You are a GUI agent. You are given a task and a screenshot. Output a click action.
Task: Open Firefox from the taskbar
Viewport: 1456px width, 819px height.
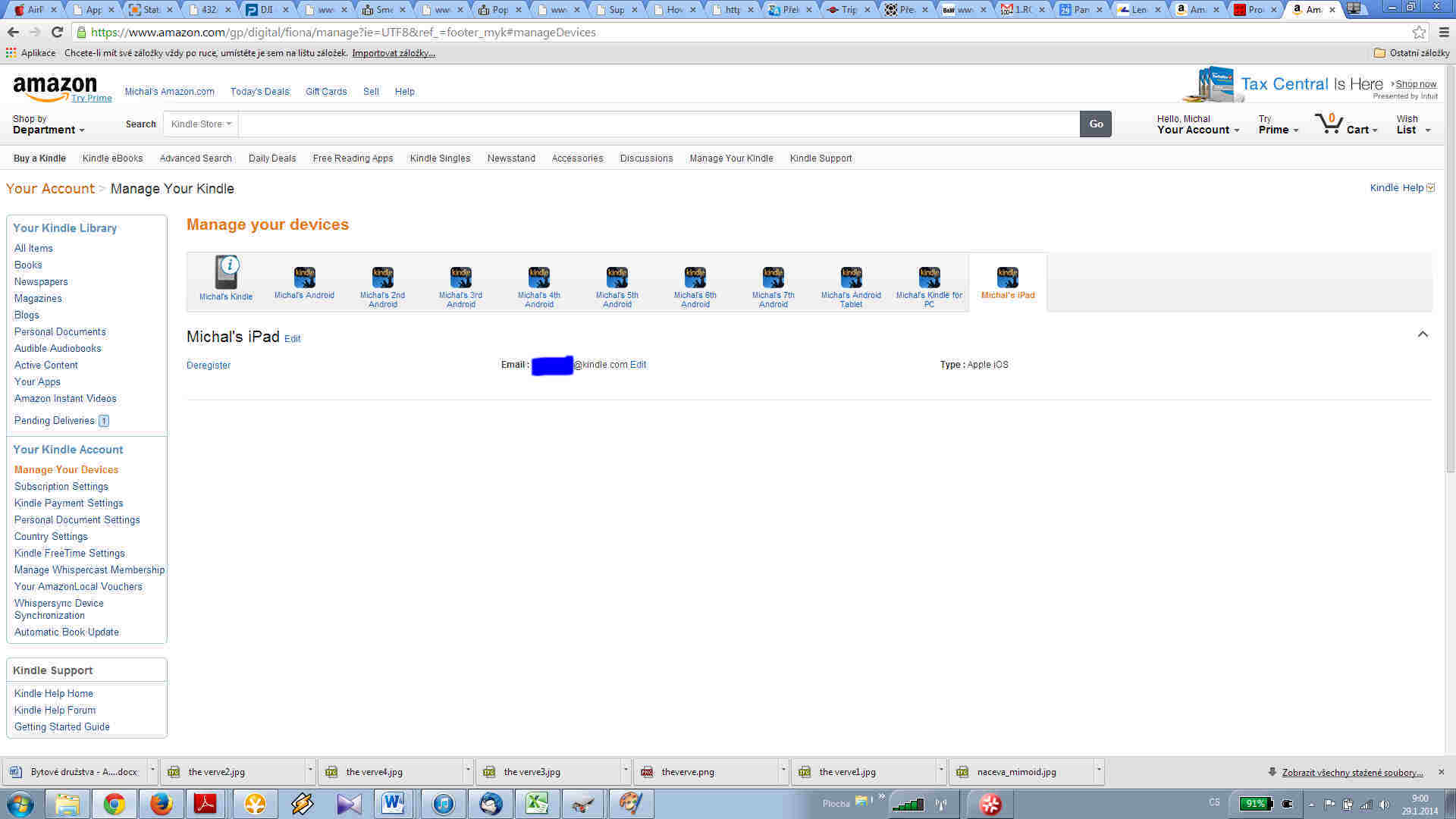(x=160, y=804)
